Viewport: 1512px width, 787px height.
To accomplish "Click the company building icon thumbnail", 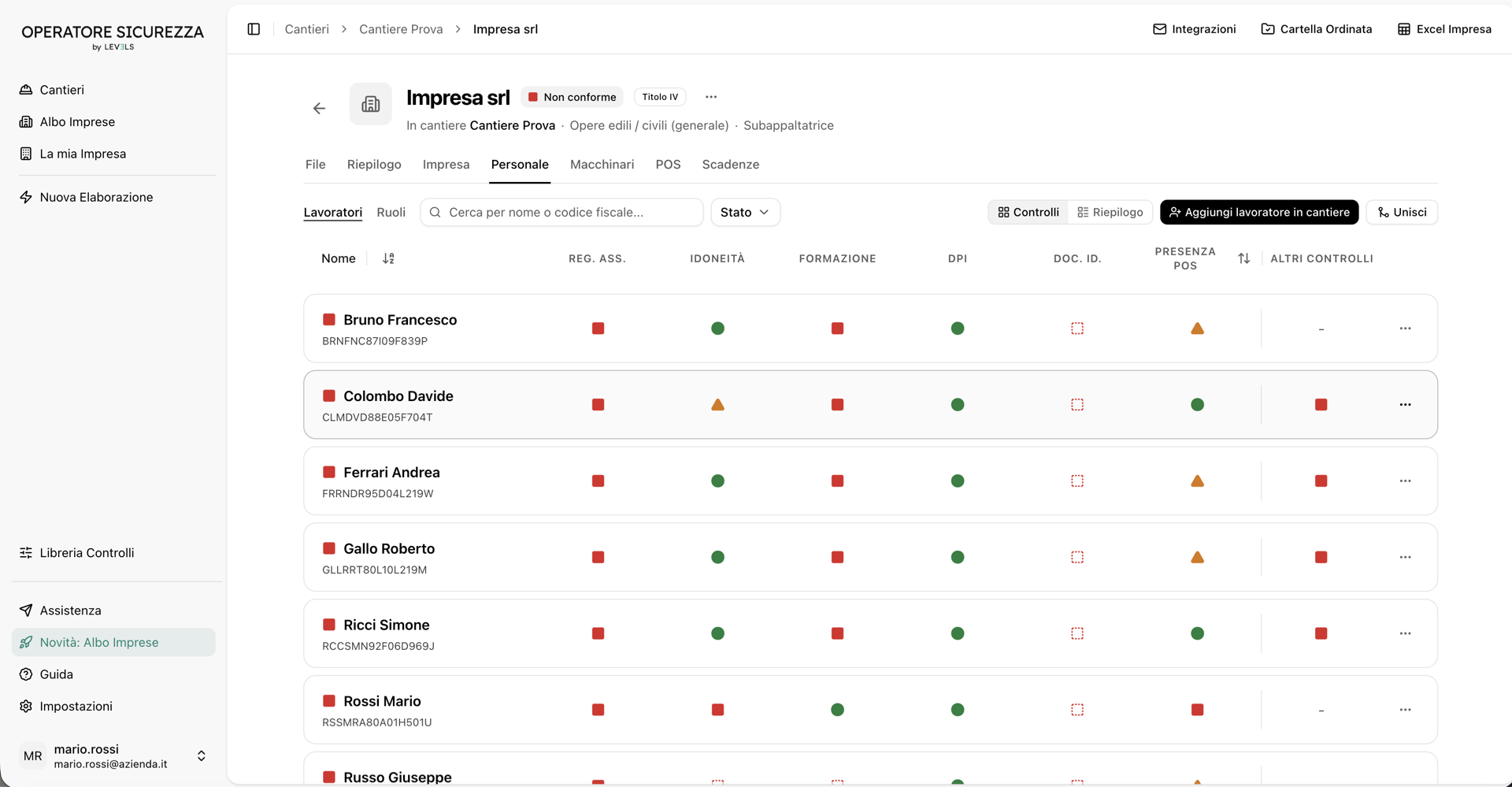I will tap(371, 104).
